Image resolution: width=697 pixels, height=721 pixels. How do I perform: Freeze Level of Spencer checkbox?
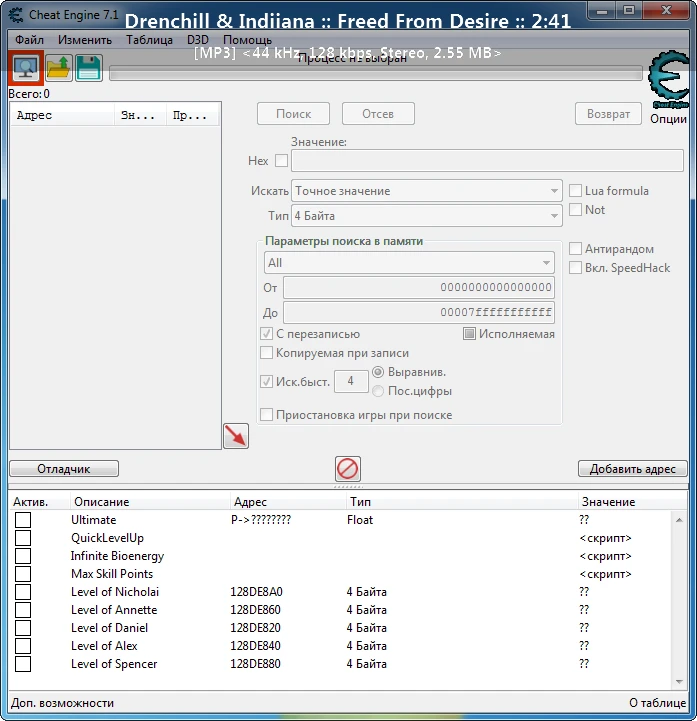pos(23,664)
